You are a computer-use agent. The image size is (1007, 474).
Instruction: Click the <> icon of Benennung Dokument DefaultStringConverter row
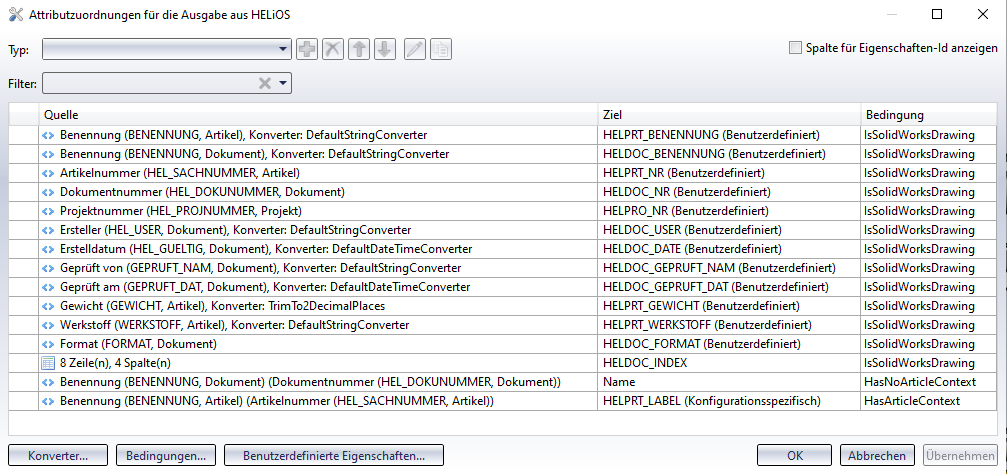click(x=48, y=154)
